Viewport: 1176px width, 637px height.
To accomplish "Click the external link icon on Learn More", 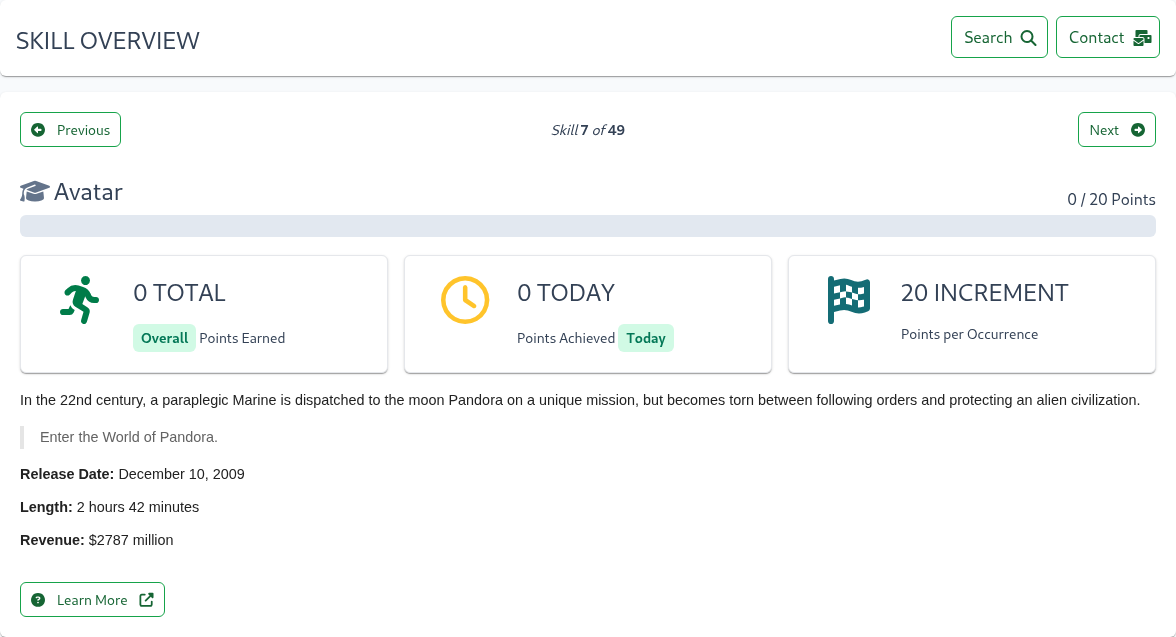I will pos(146,599).
